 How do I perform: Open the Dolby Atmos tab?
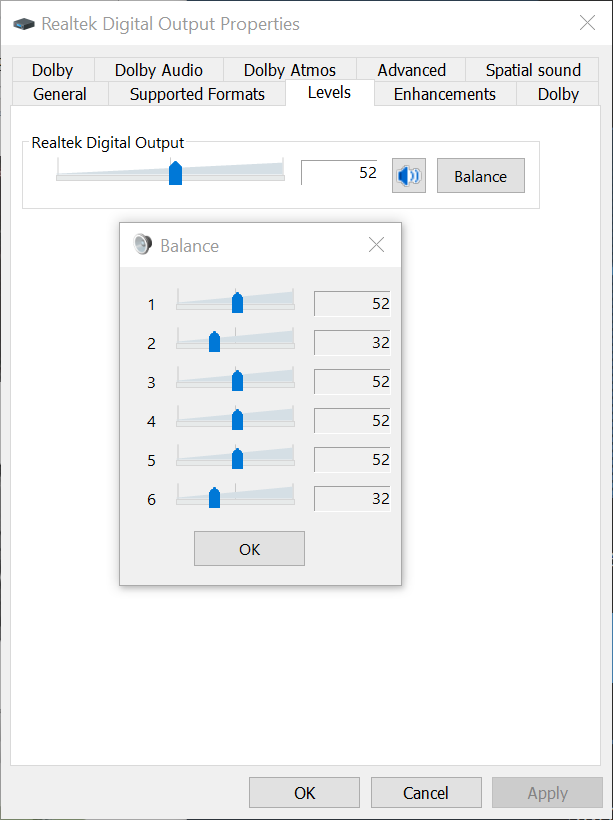290,70
